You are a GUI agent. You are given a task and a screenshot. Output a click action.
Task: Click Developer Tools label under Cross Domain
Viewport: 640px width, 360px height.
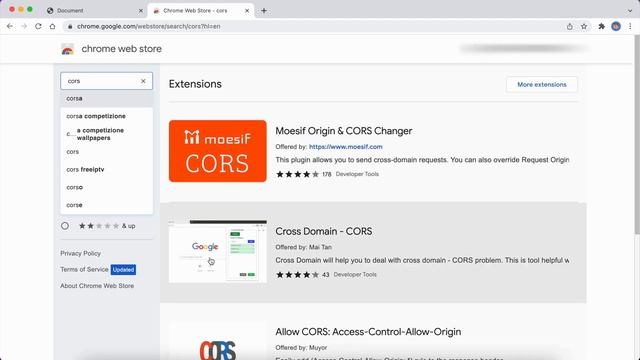[x=355, y=274]
